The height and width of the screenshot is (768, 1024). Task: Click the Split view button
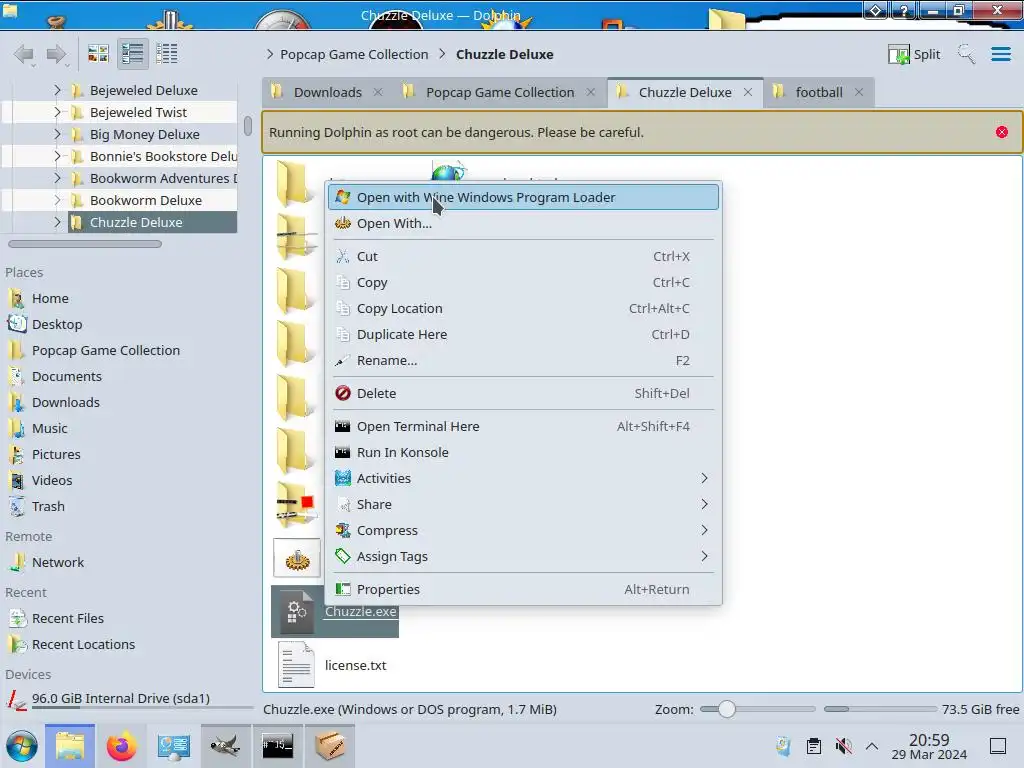pyautogui.click(x=914, y=54)
